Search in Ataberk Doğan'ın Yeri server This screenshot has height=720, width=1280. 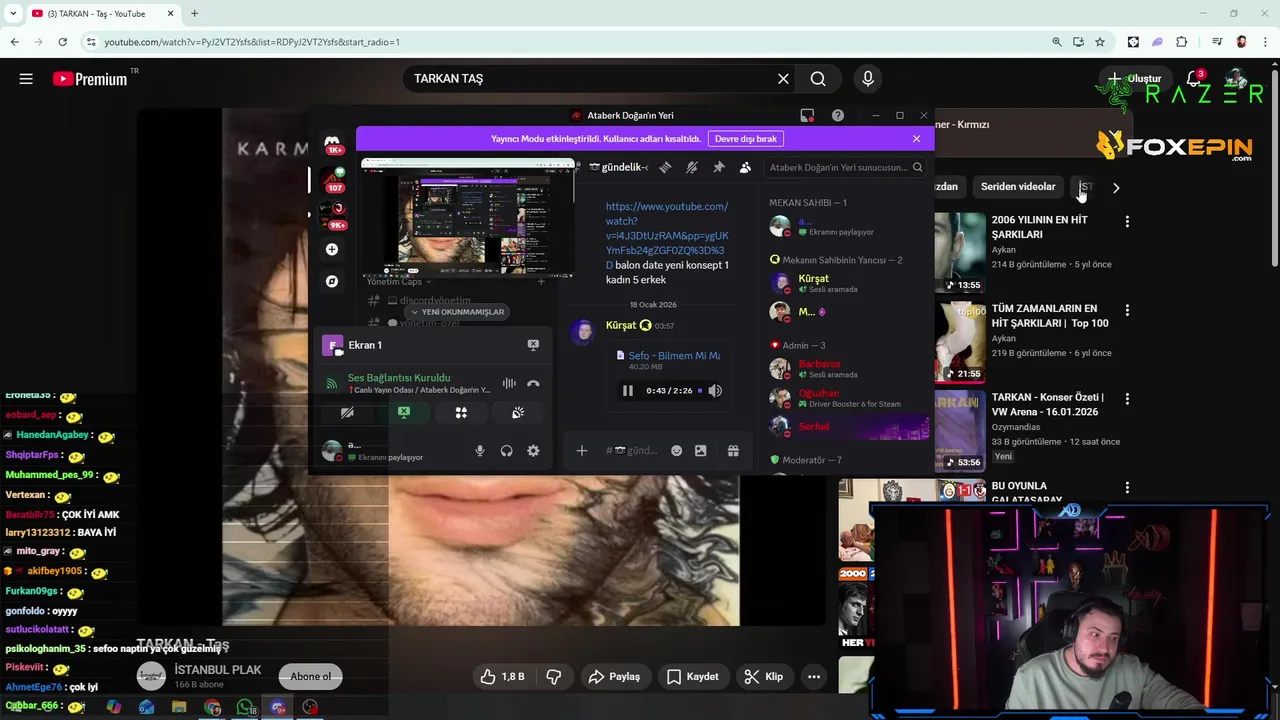(x=846, y=167)
